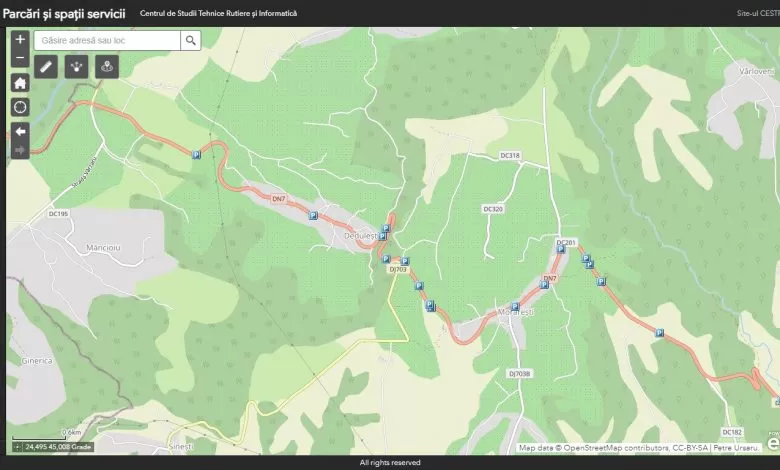Open the map pin location widget

(107, 67)
